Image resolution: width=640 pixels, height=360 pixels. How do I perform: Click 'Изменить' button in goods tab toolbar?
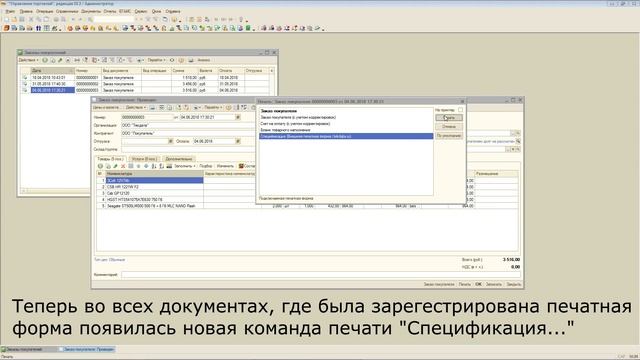tap(225, 166)
